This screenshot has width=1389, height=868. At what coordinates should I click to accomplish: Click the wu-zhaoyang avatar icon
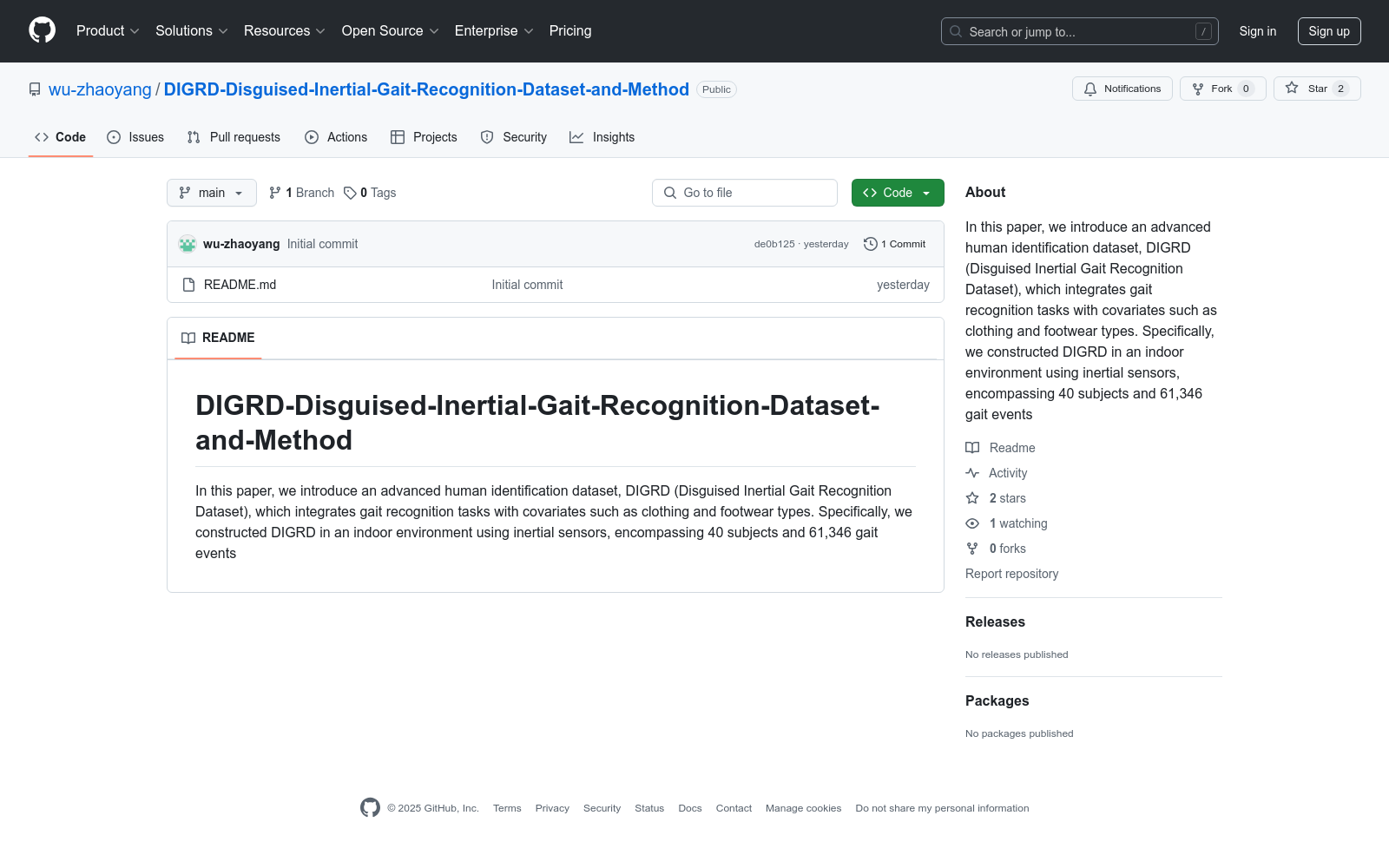[188, 244]
